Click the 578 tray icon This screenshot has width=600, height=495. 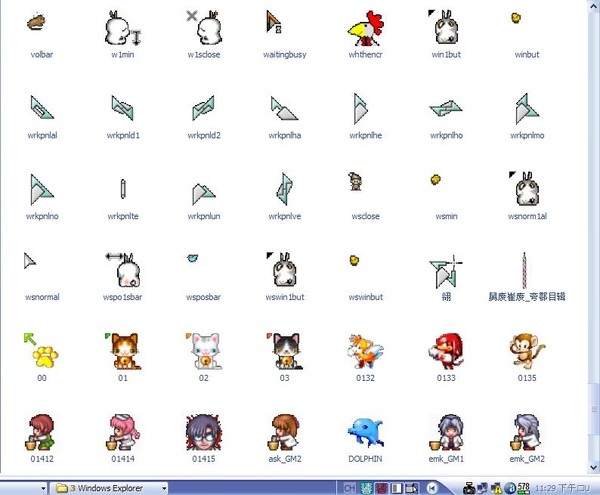523,488
